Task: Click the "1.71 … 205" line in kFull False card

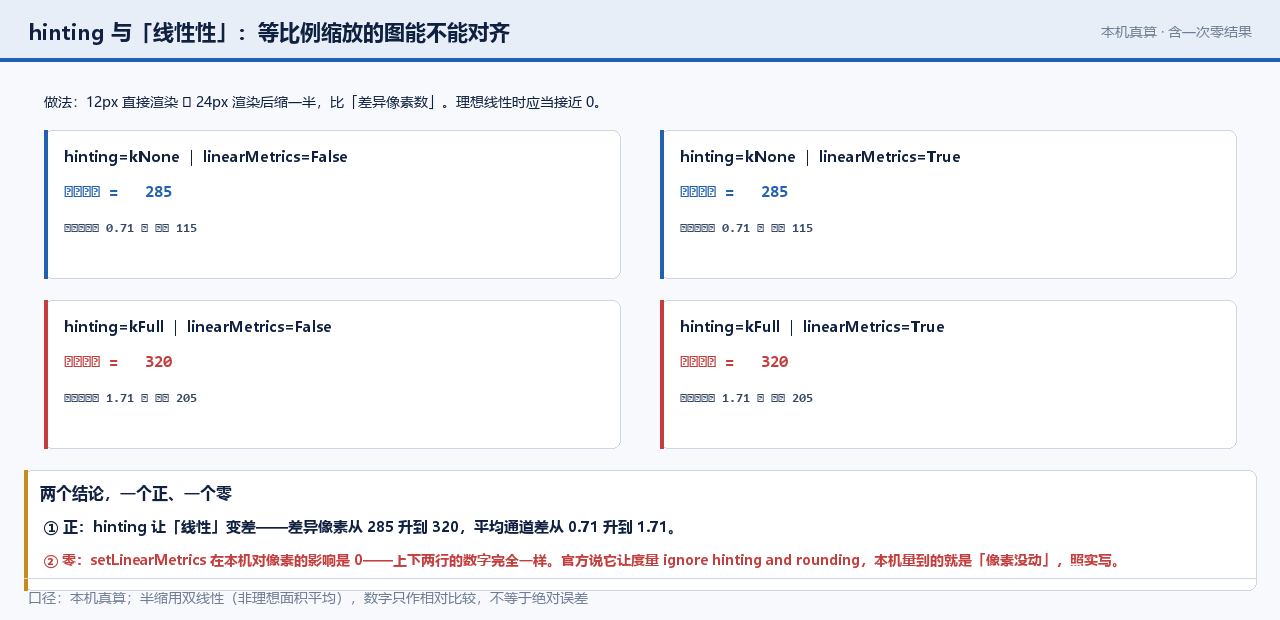Action: (130, 398)
